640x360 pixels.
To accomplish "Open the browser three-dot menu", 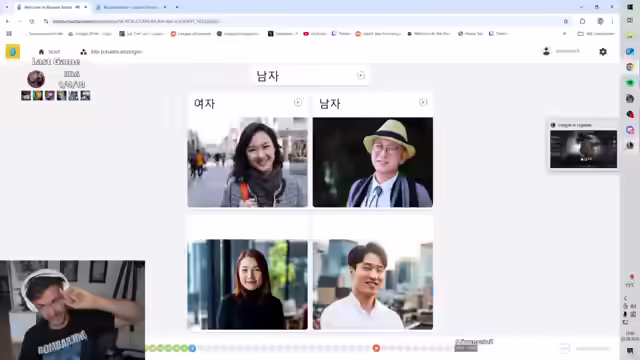I will pos(612,21).
